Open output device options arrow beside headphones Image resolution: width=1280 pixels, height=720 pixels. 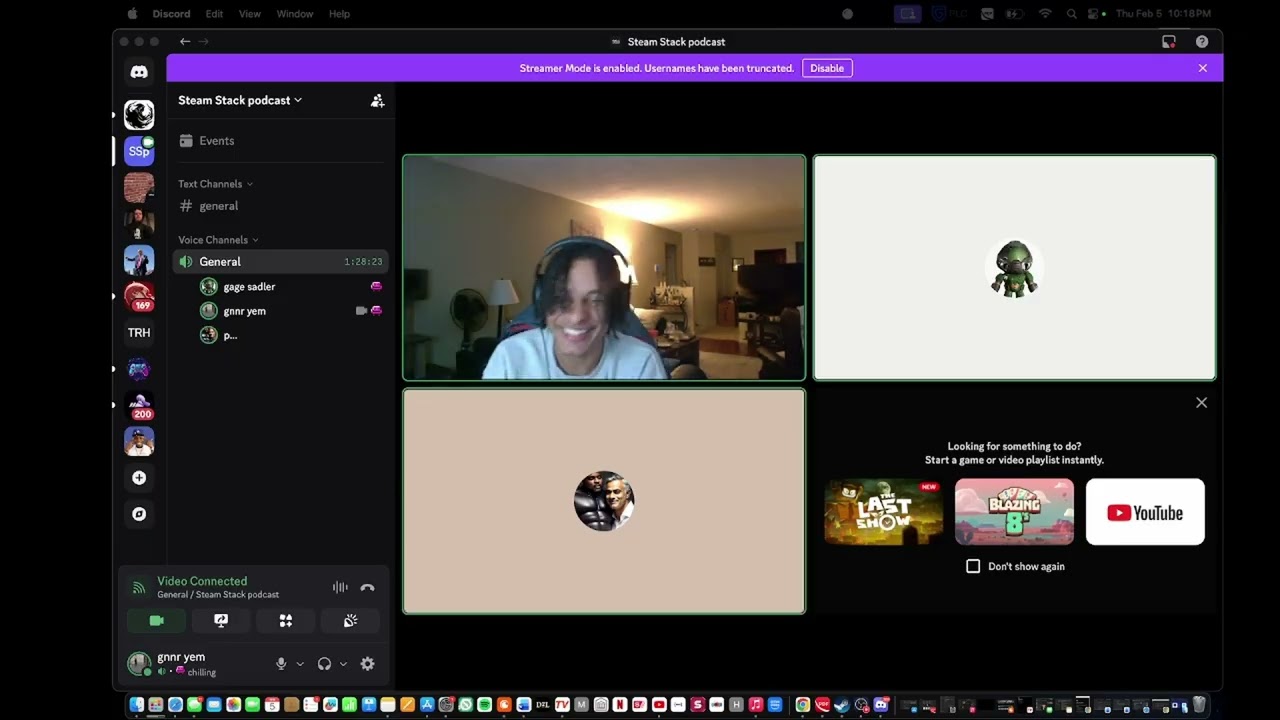click(343, 664)
